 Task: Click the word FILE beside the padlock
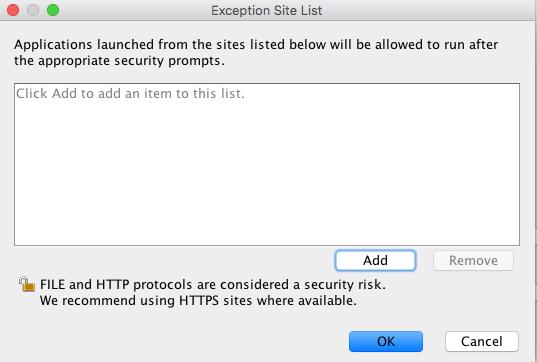[x=52, y=285]
